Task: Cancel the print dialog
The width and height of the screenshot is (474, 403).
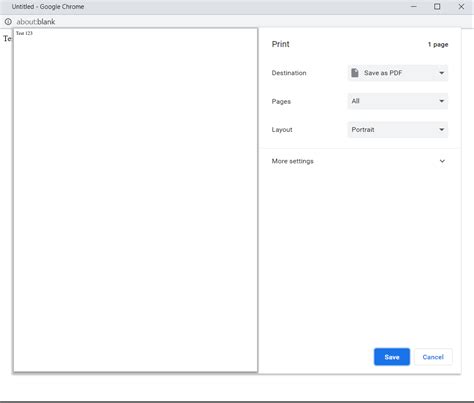Action: tap(433, 357)
